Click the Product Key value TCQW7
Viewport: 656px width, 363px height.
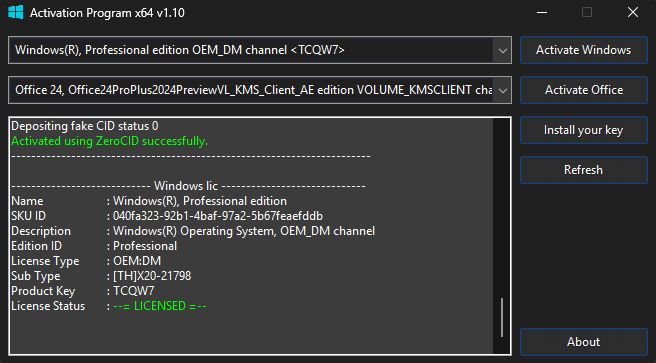point(134,291)
